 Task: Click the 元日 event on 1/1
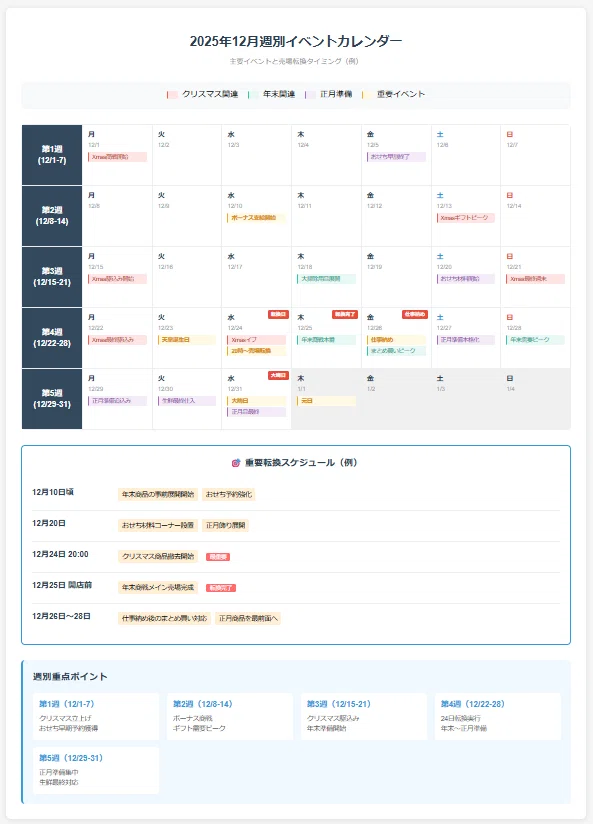pyautogui.click(x=326, y=400)
